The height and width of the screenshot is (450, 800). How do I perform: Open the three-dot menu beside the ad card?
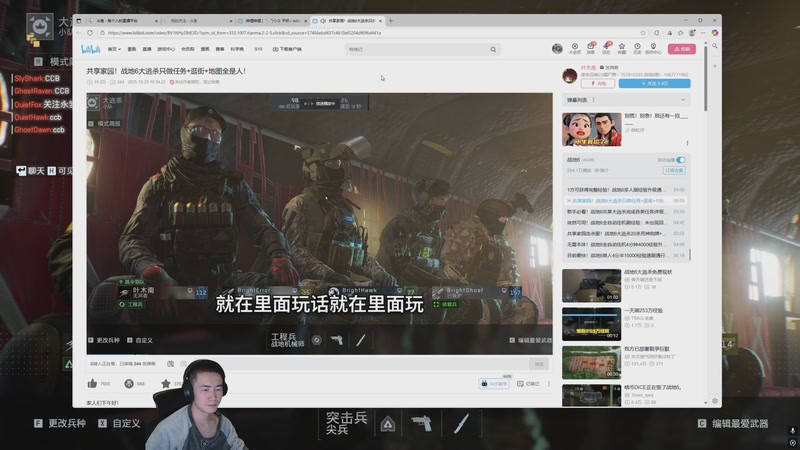[x=687, y=143]
